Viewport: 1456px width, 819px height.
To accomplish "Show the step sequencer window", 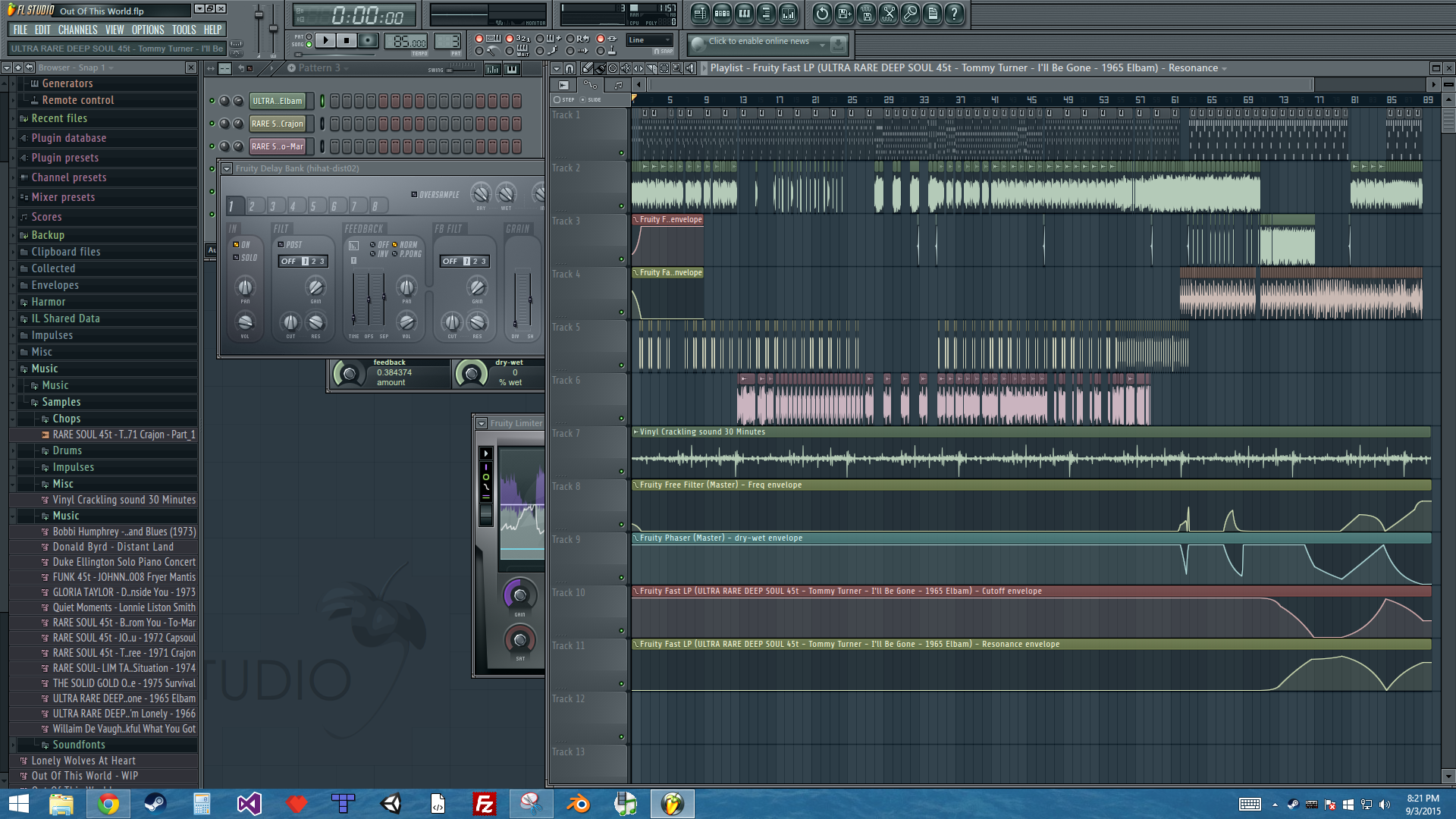I will (x=722, y=14).
